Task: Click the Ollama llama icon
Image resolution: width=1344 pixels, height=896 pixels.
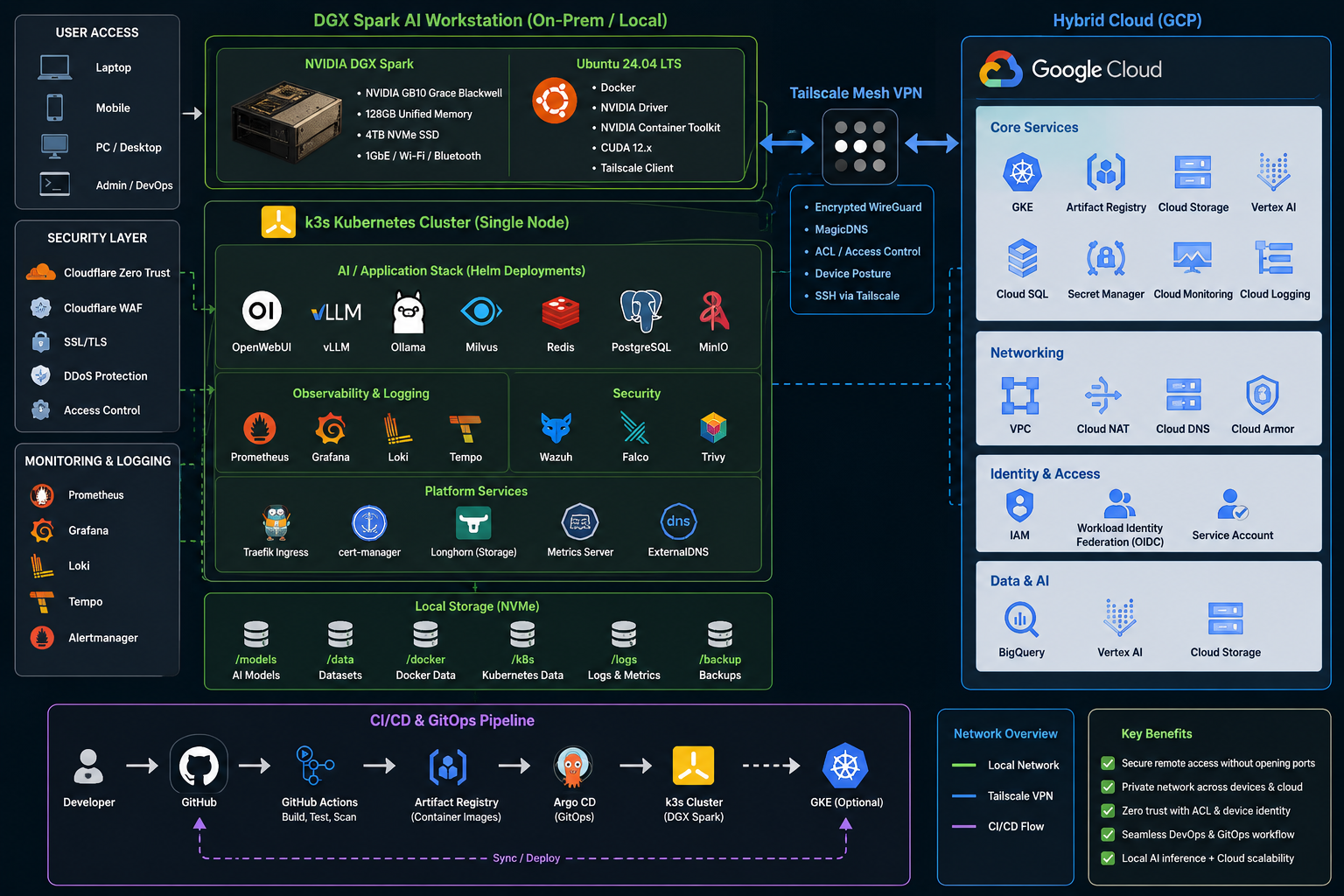Action: pos(408,312)
